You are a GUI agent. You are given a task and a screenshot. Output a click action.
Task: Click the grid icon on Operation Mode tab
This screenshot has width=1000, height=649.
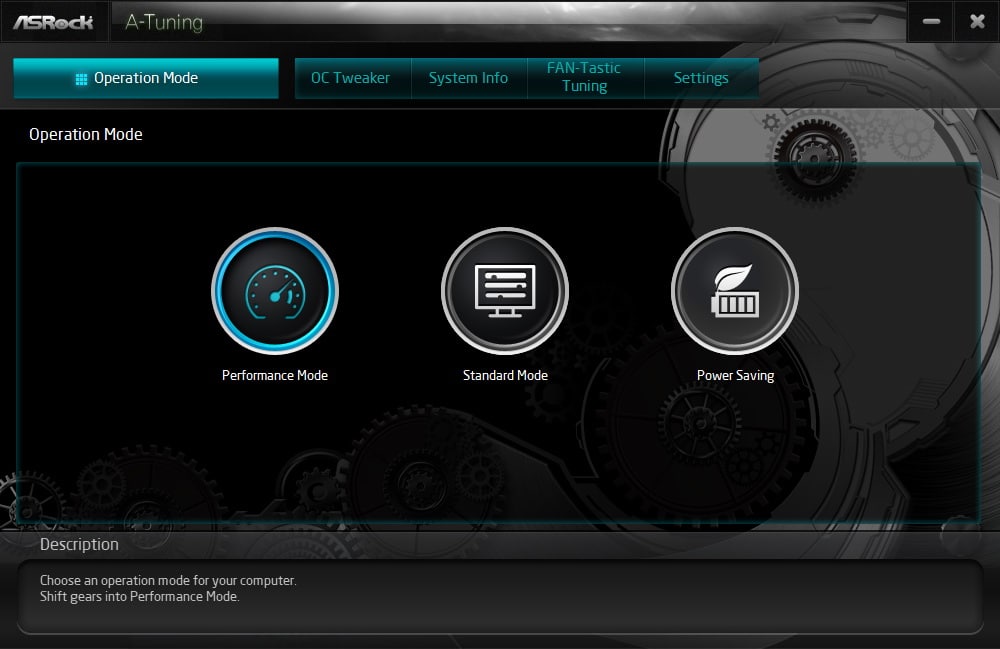pyautogui.click(x=82, y=79)
